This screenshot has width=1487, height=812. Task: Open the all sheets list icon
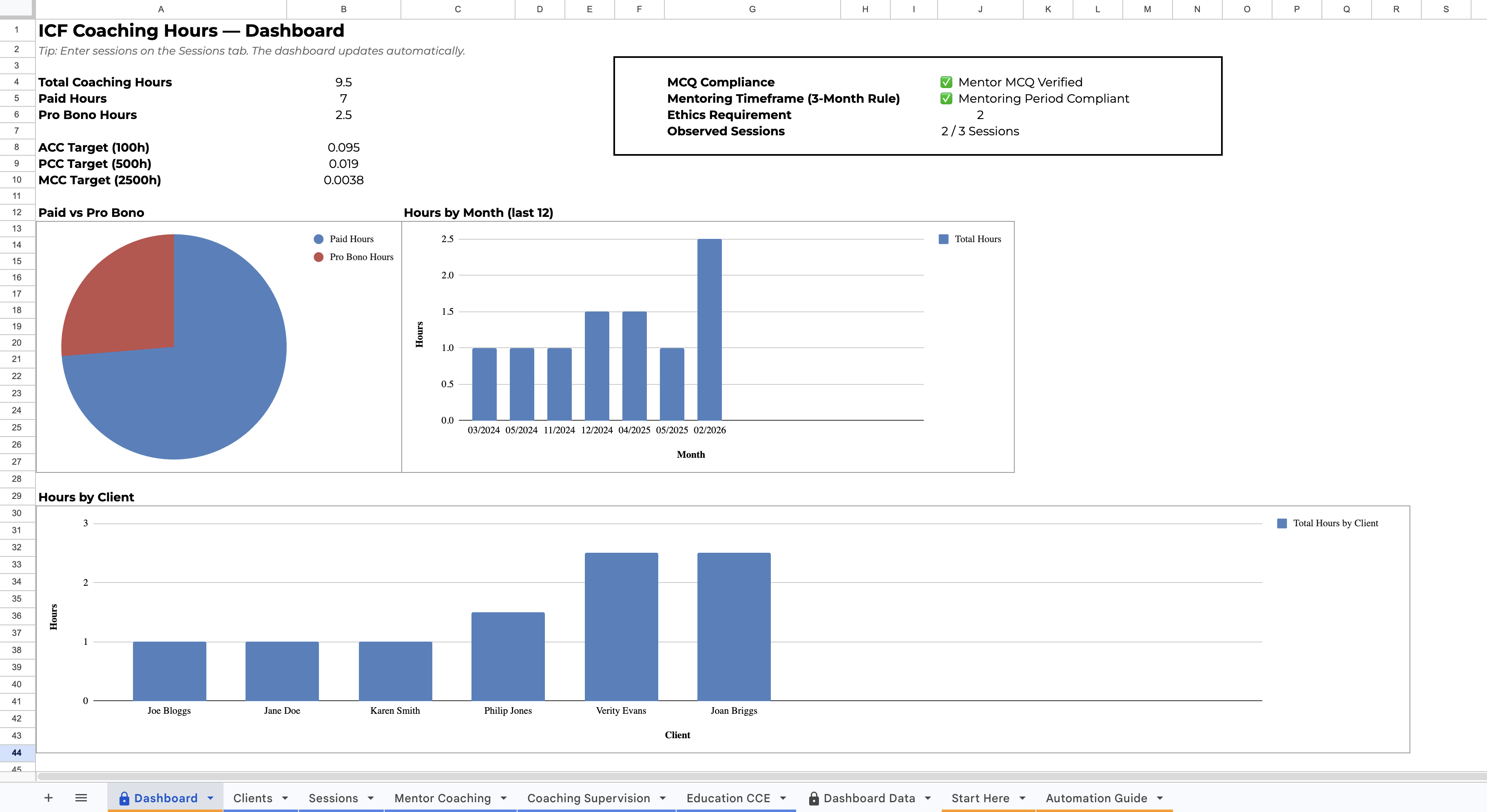[x=82, y=798]
